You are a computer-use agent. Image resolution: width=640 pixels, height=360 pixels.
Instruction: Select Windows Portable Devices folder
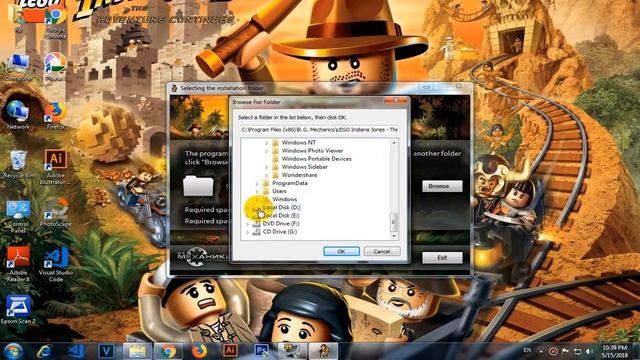316,159
